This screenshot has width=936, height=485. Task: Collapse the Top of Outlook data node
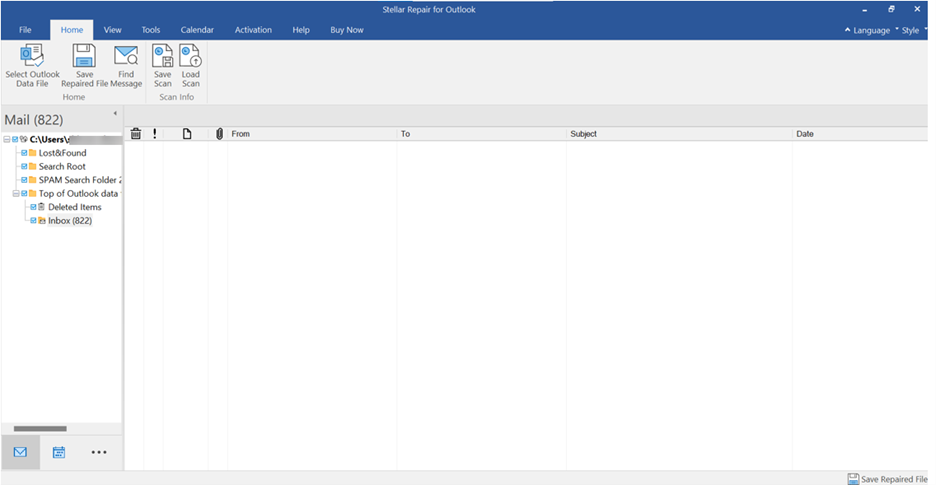point(16,194)
